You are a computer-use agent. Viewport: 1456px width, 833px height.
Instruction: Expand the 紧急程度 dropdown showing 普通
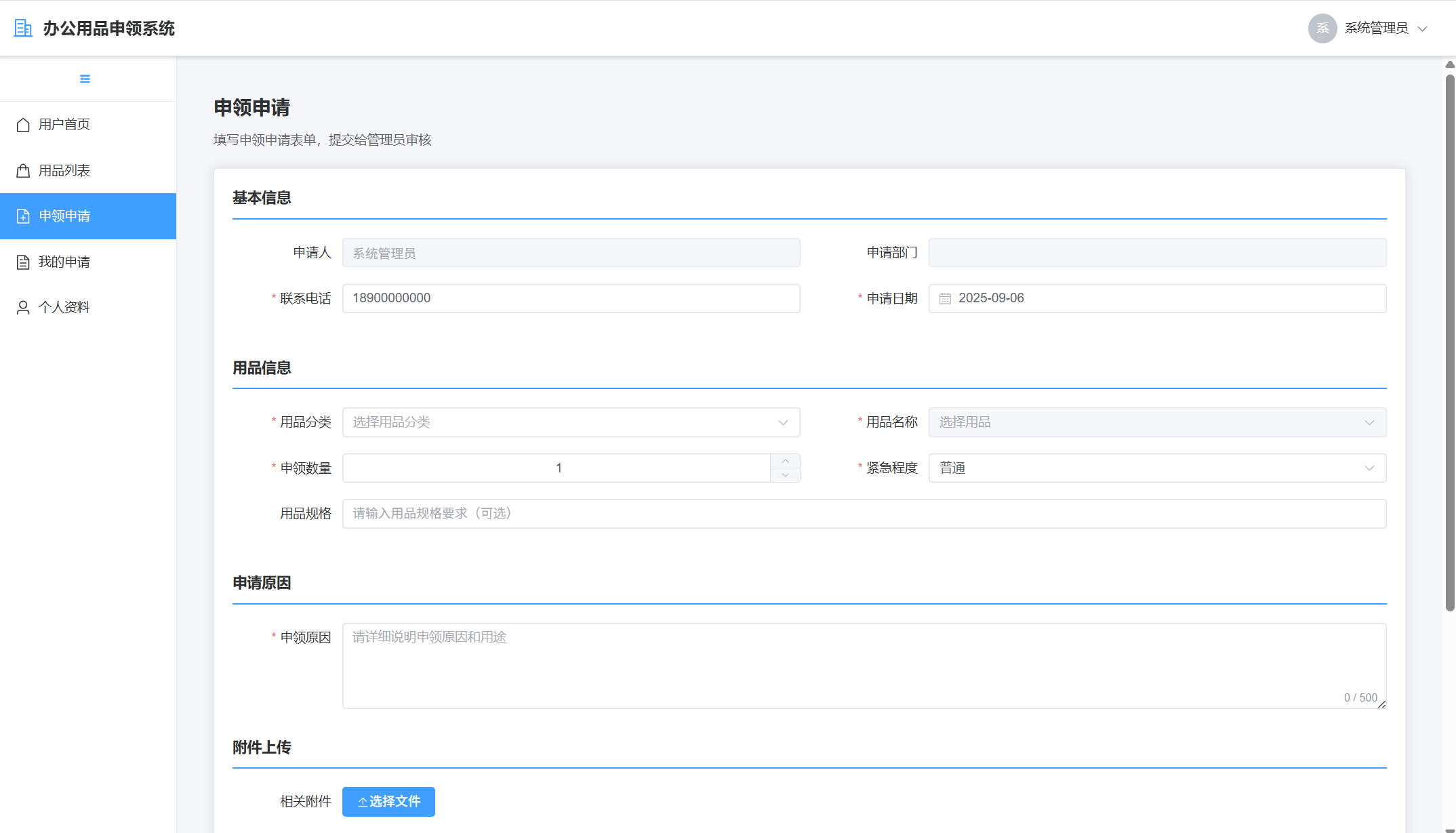point(1156,468)
